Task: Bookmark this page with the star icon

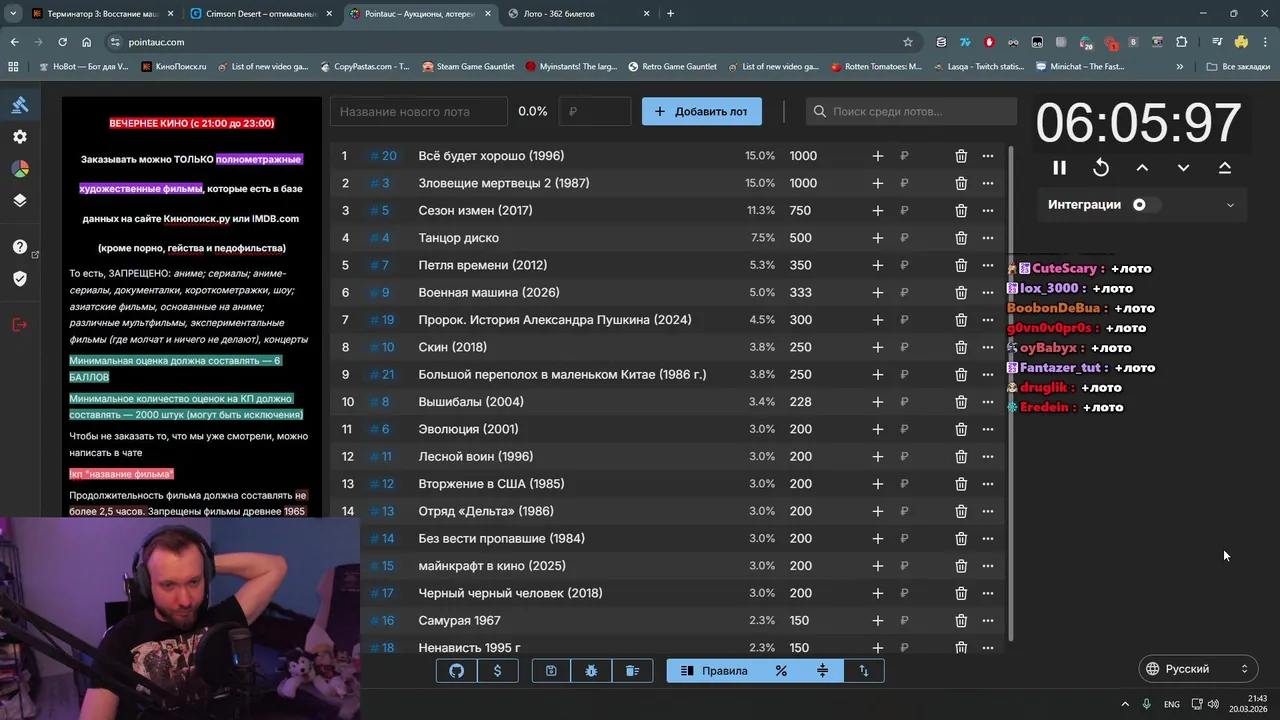Action: (x=908, y=42)
